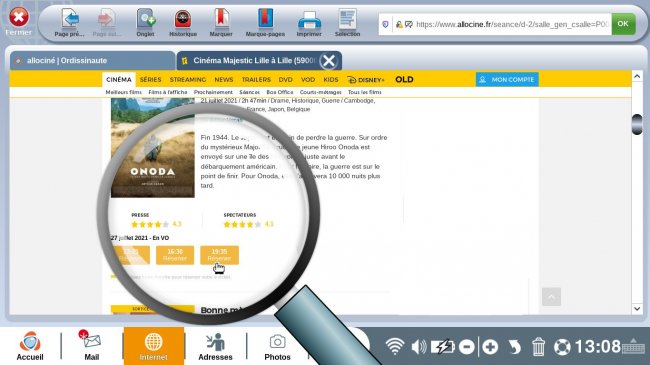This screenshot has width=650, height=365.
Task: Click the MON COMPTE button
Action: point(507,79)
